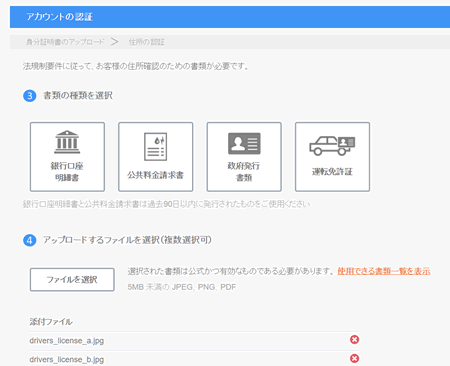Select the 運転免許証 label
Screen dimensions: 450x366
click(332, 172)
